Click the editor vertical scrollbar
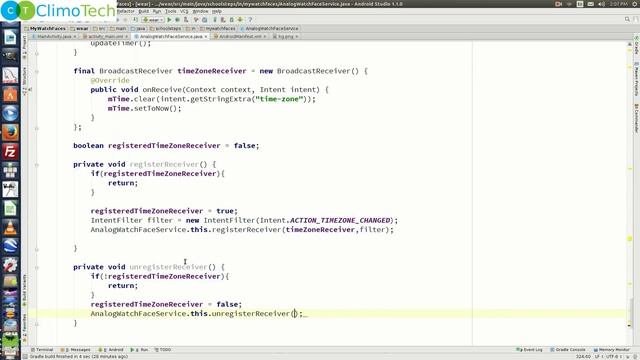This screenshot has width=640, height=360. coord(630,192)
